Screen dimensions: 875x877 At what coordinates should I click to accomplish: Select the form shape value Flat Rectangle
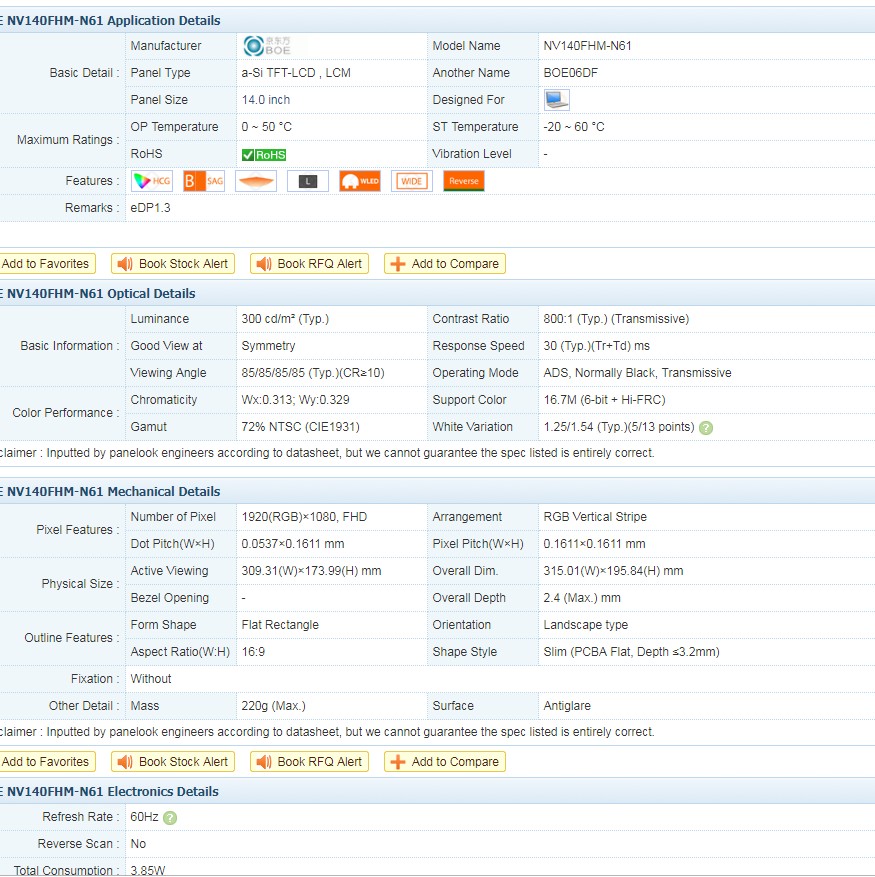coord(280,625)
